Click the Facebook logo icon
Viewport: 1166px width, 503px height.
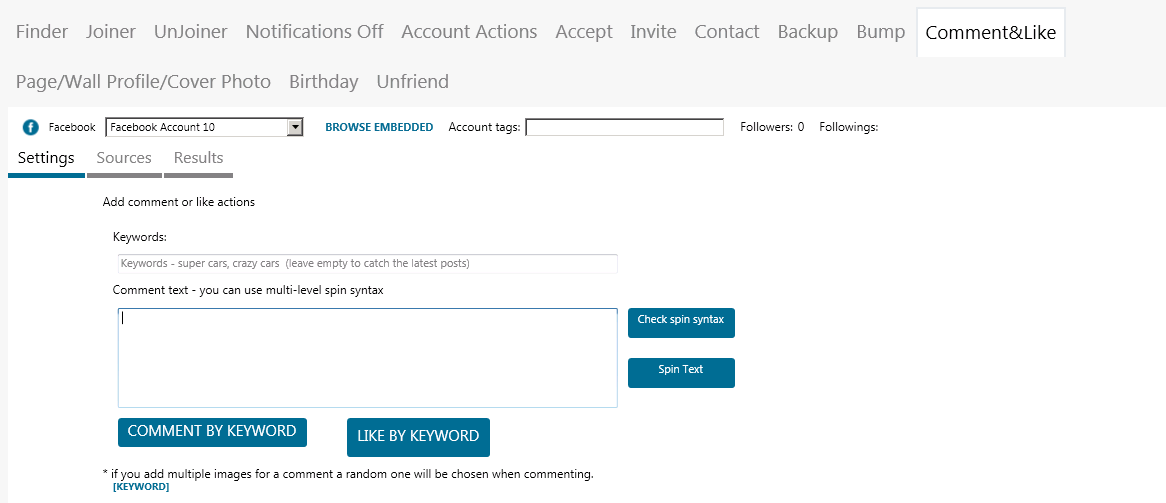(x=30, y=127)
